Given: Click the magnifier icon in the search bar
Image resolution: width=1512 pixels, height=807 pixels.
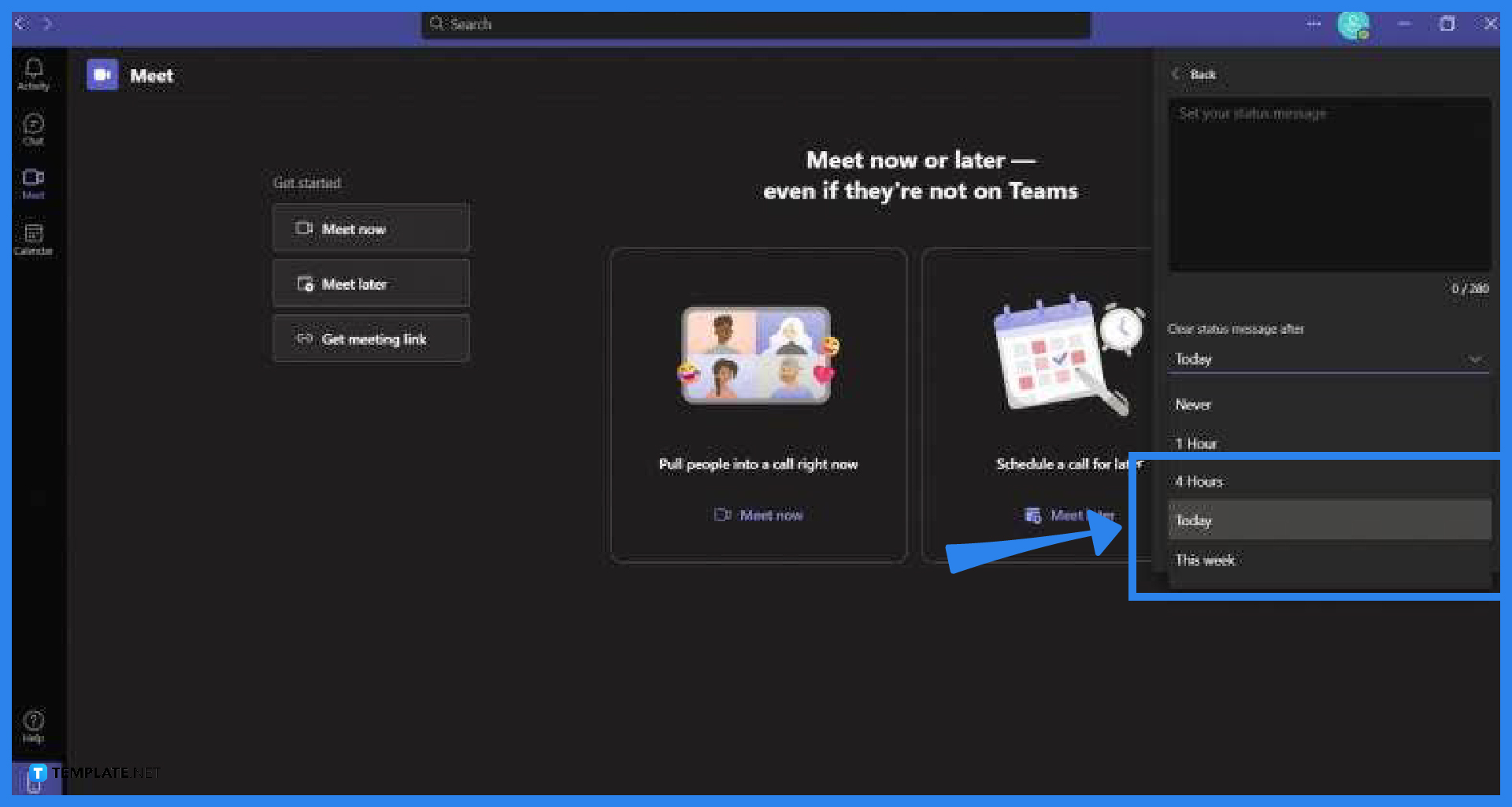Looking at the screenshot, I should 438,24.
